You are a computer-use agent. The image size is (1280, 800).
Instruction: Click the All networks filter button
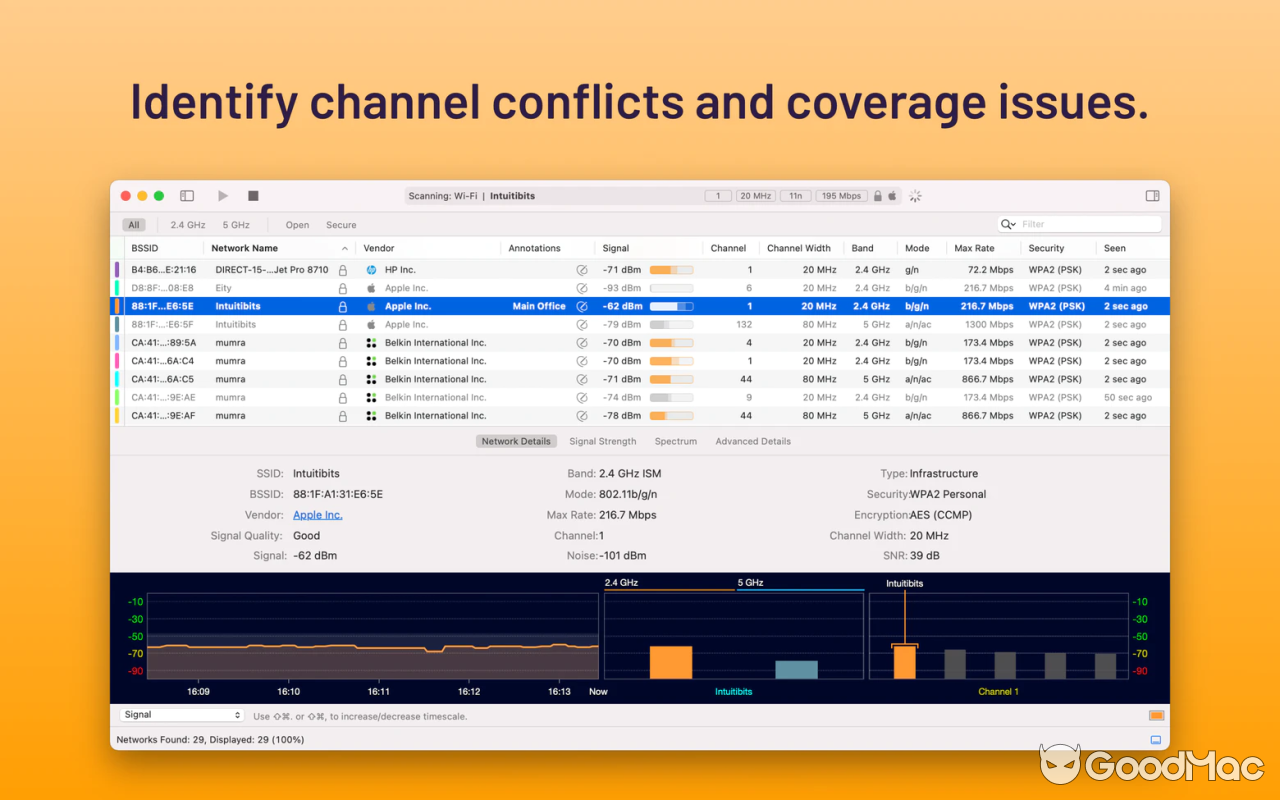[134, 224]
